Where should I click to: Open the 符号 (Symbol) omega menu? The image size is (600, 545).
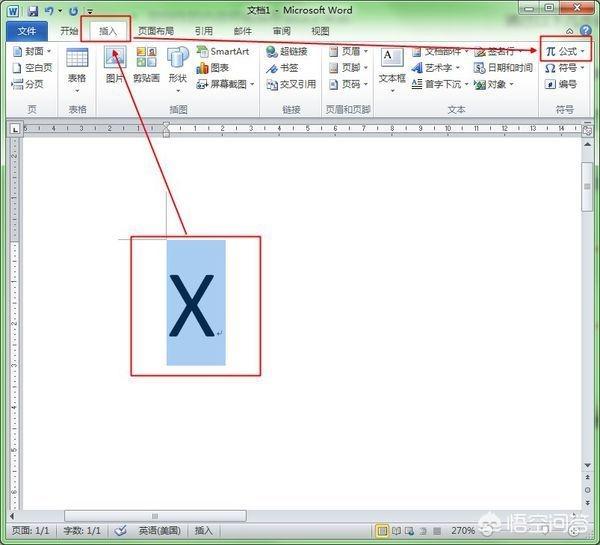point(564,68)
